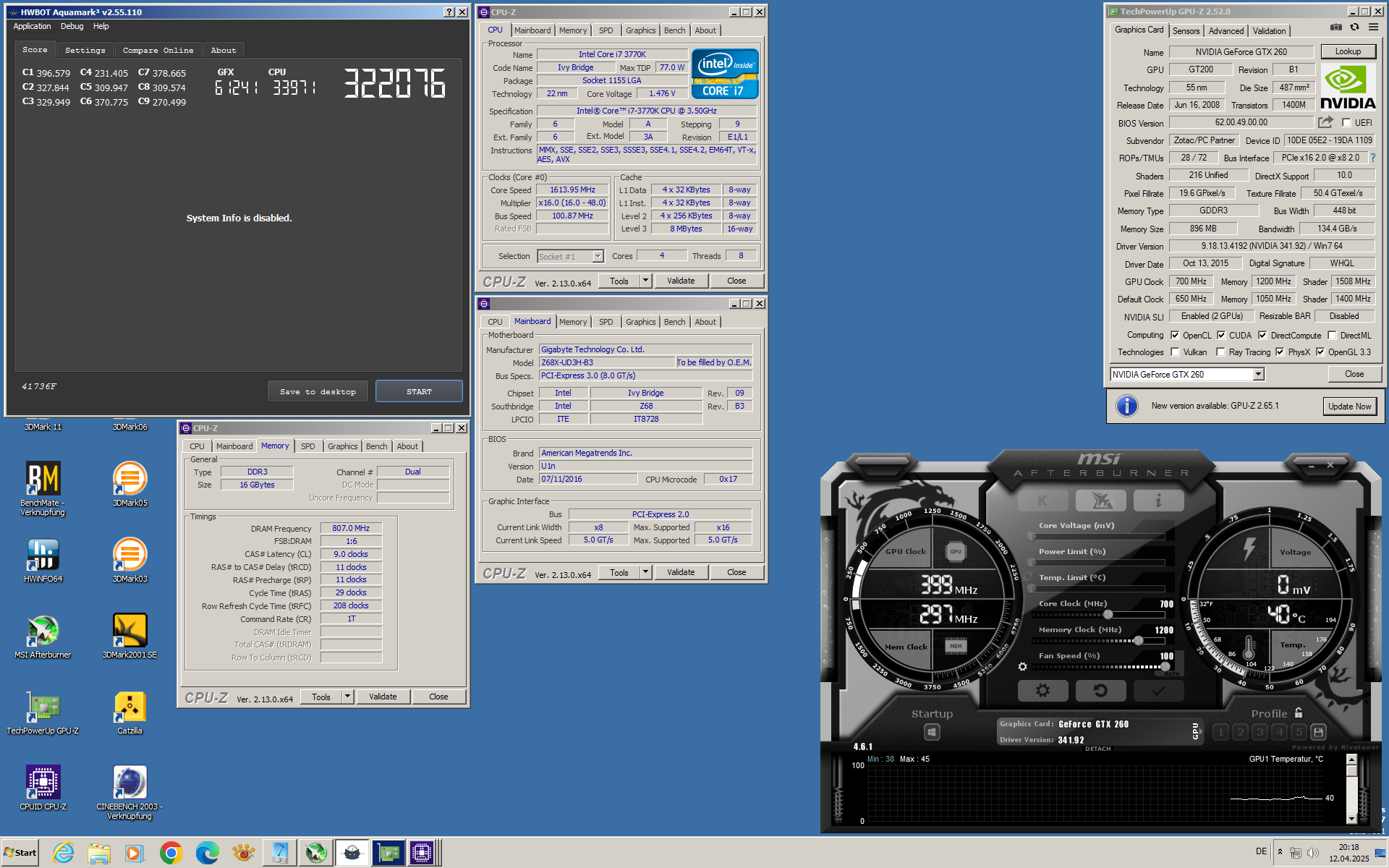Click the small fan settings gear in Afterburner

[1022, 667]
